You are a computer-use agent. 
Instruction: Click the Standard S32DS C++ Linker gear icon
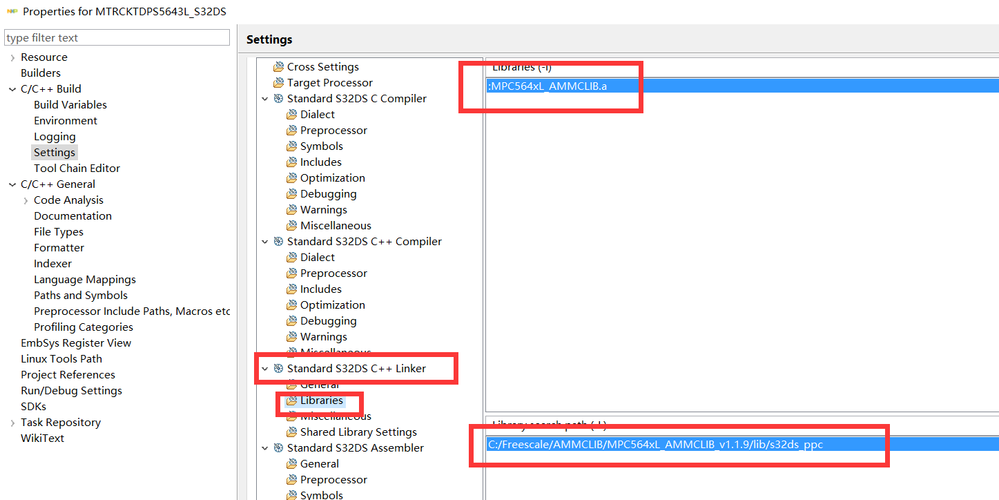tap(278, 368)
